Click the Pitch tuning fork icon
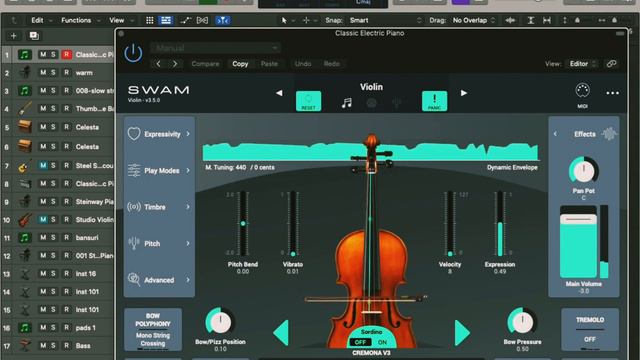Viewport: 640px width, 360px height. [134, 243]
